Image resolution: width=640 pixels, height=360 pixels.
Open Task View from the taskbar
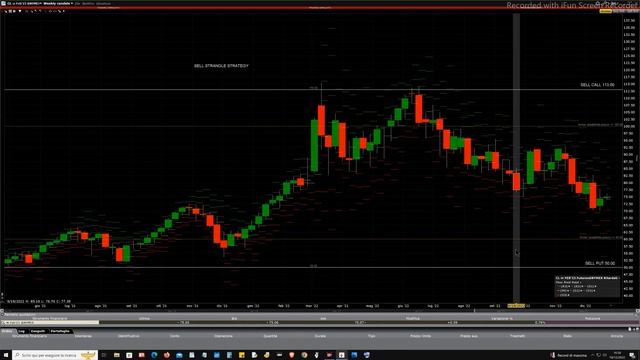[104, 355]
